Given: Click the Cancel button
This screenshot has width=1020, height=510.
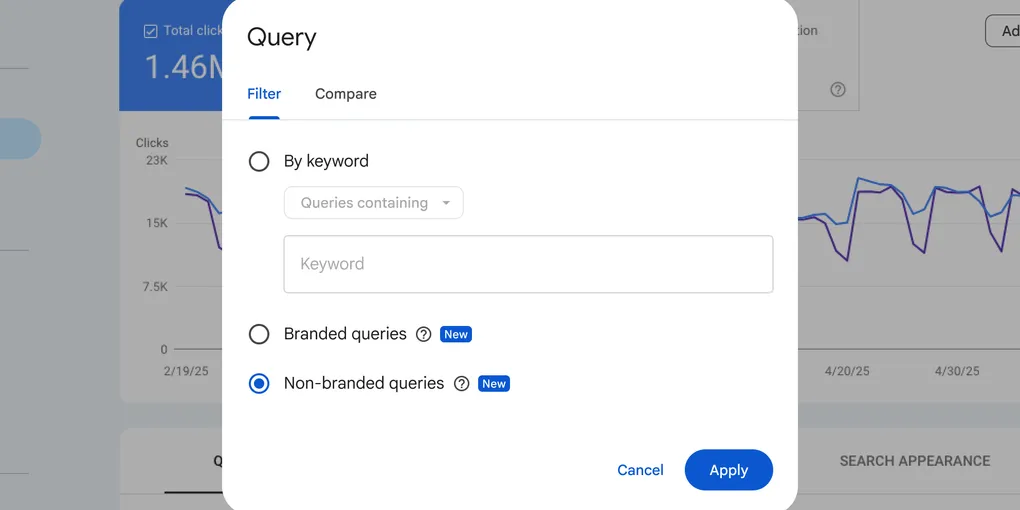Looking at the screenshot, I should click(640, 470).
